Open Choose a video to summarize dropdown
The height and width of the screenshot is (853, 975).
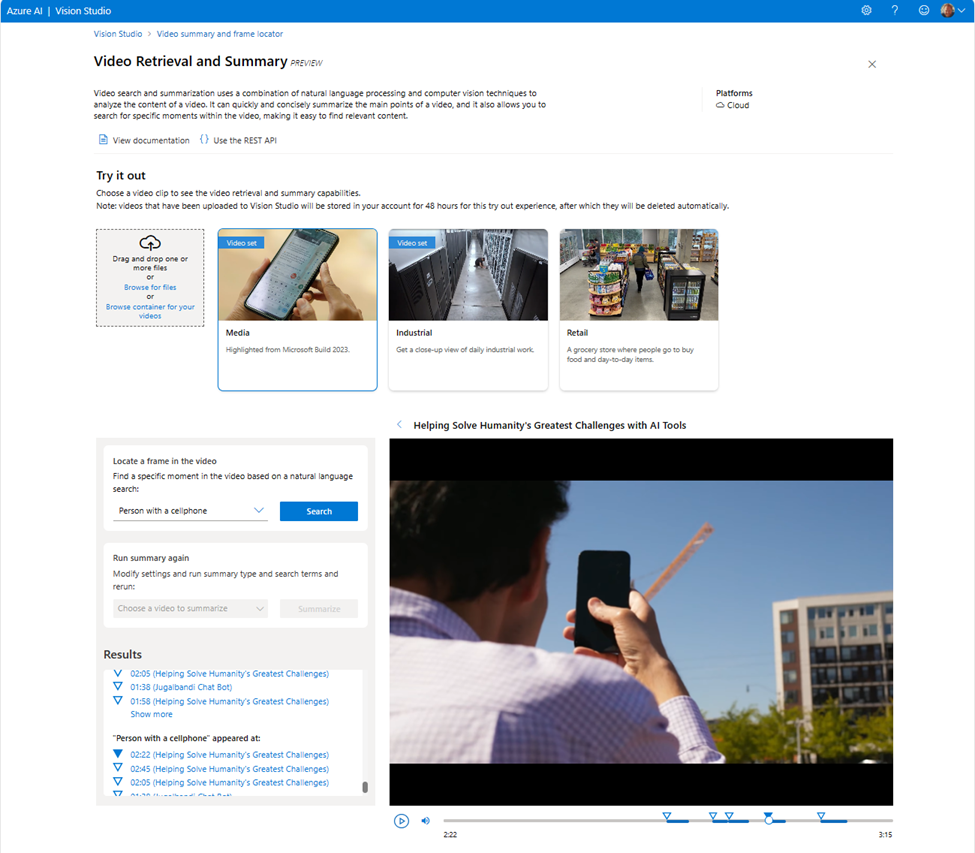pos(190,608)
